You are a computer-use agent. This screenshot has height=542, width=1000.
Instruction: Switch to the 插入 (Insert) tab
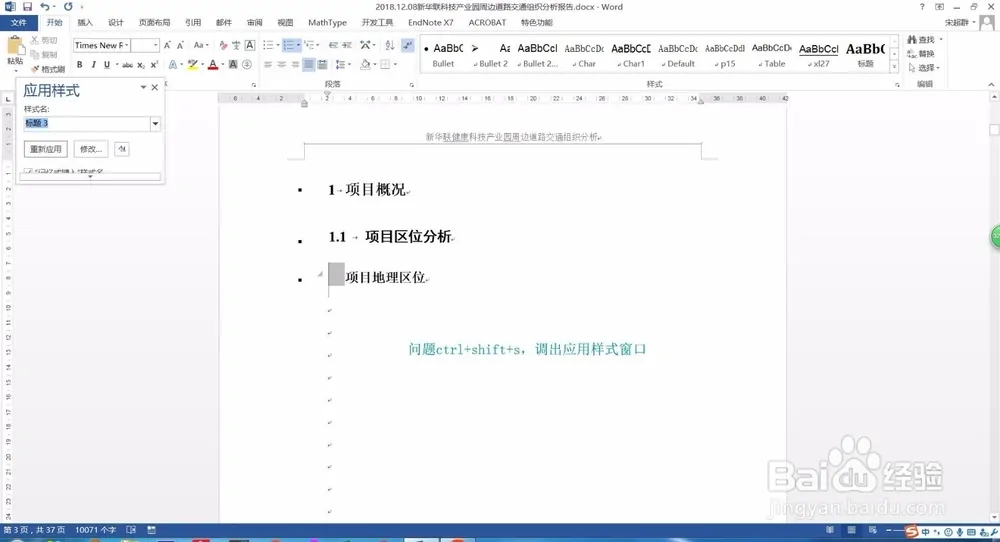tap(85, 22)
